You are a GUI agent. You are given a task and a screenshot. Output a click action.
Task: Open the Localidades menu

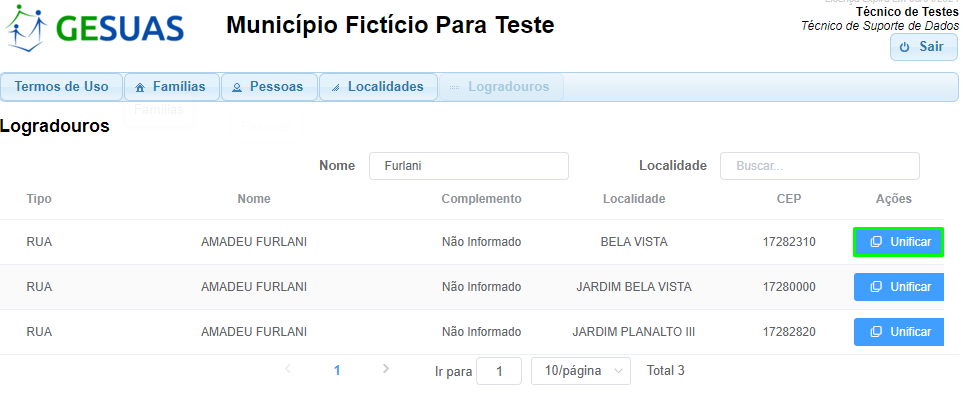tap(378, 87)
